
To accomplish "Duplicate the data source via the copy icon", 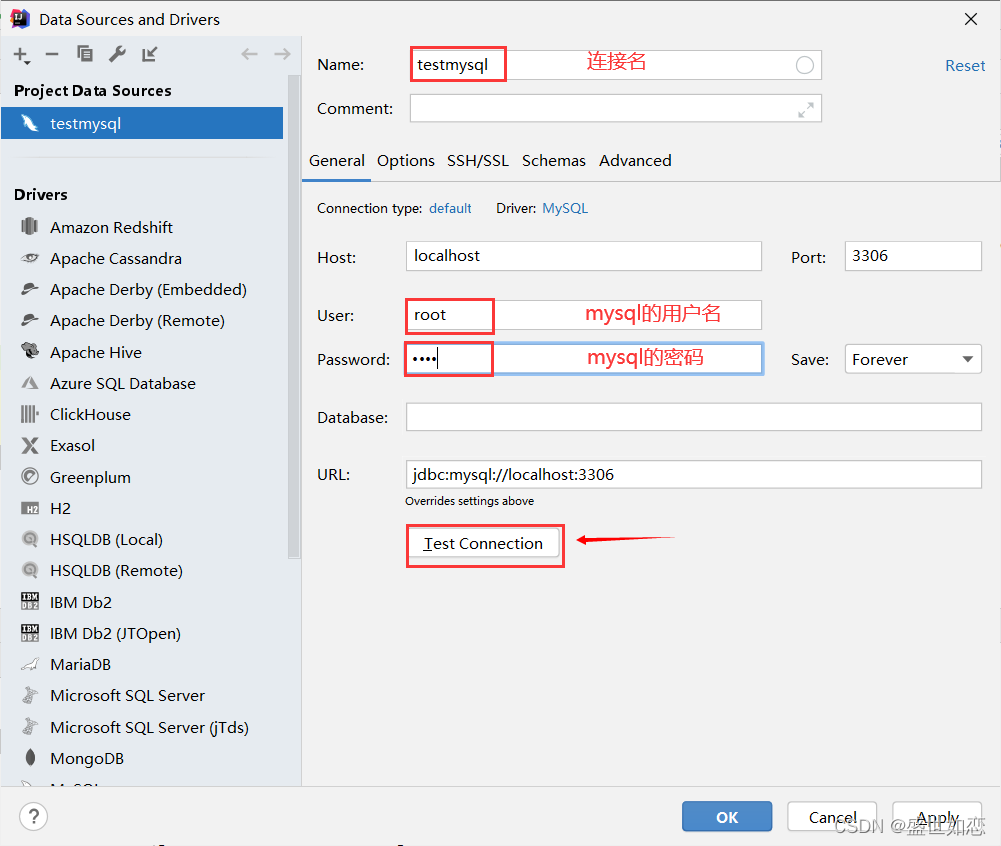I will click(85, 54).
